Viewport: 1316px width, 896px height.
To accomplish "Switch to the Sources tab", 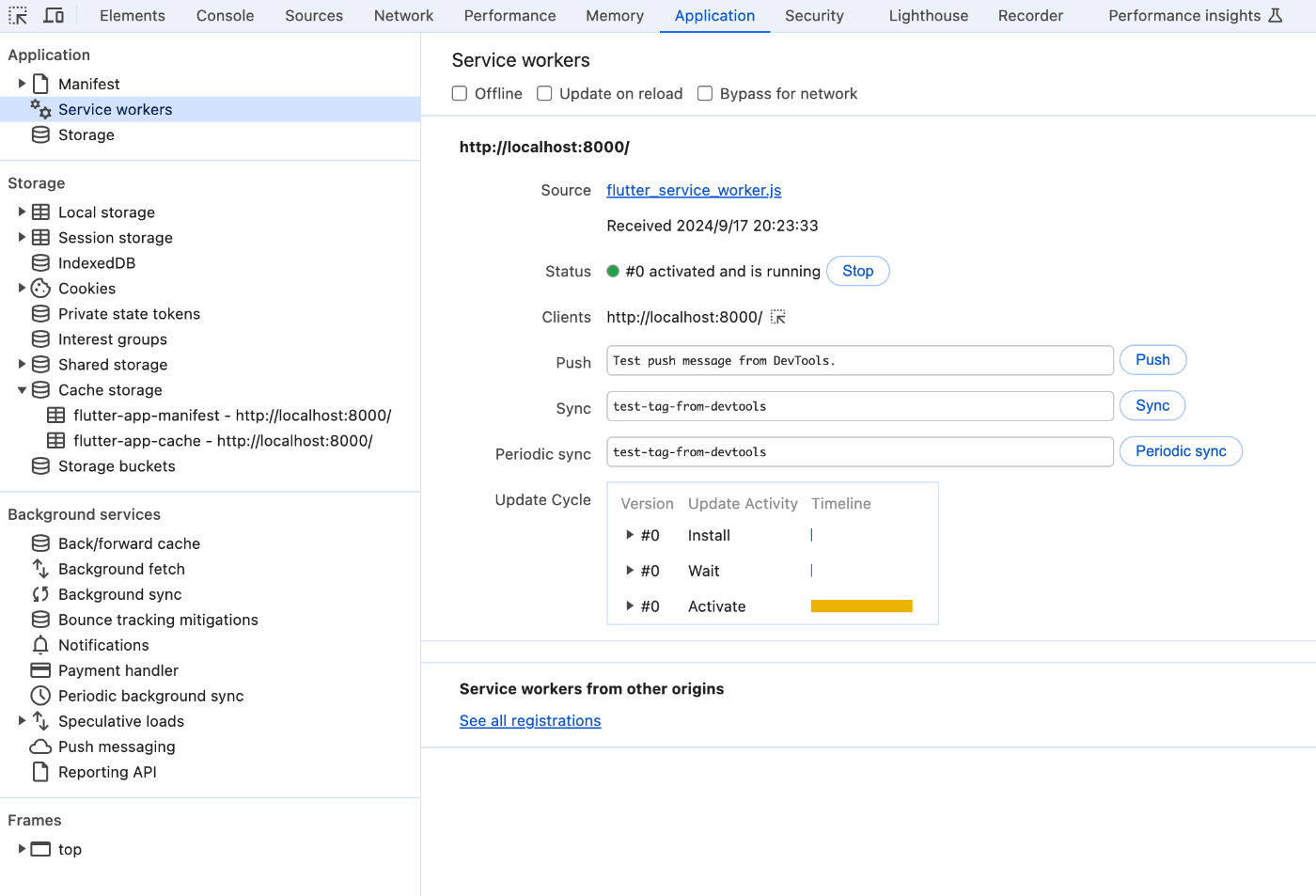I will (x=314, y=16).
